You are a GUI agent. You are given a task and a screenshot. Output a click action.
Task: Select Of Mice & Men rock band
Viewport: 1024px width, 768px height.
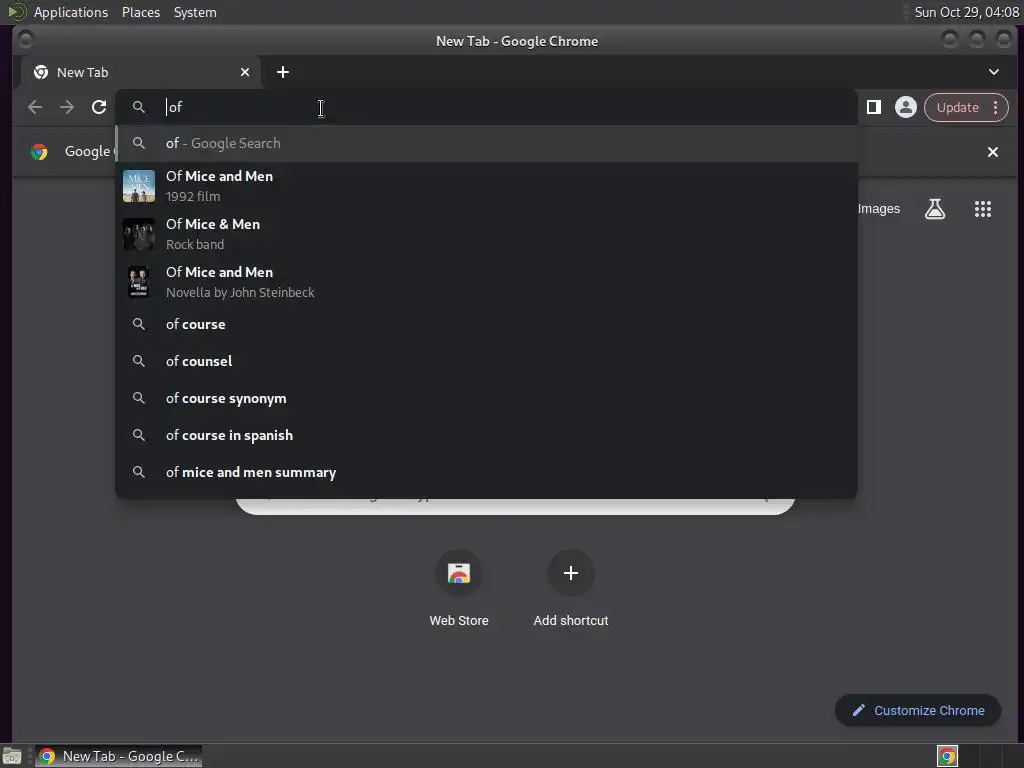click(x=486, y=234)
